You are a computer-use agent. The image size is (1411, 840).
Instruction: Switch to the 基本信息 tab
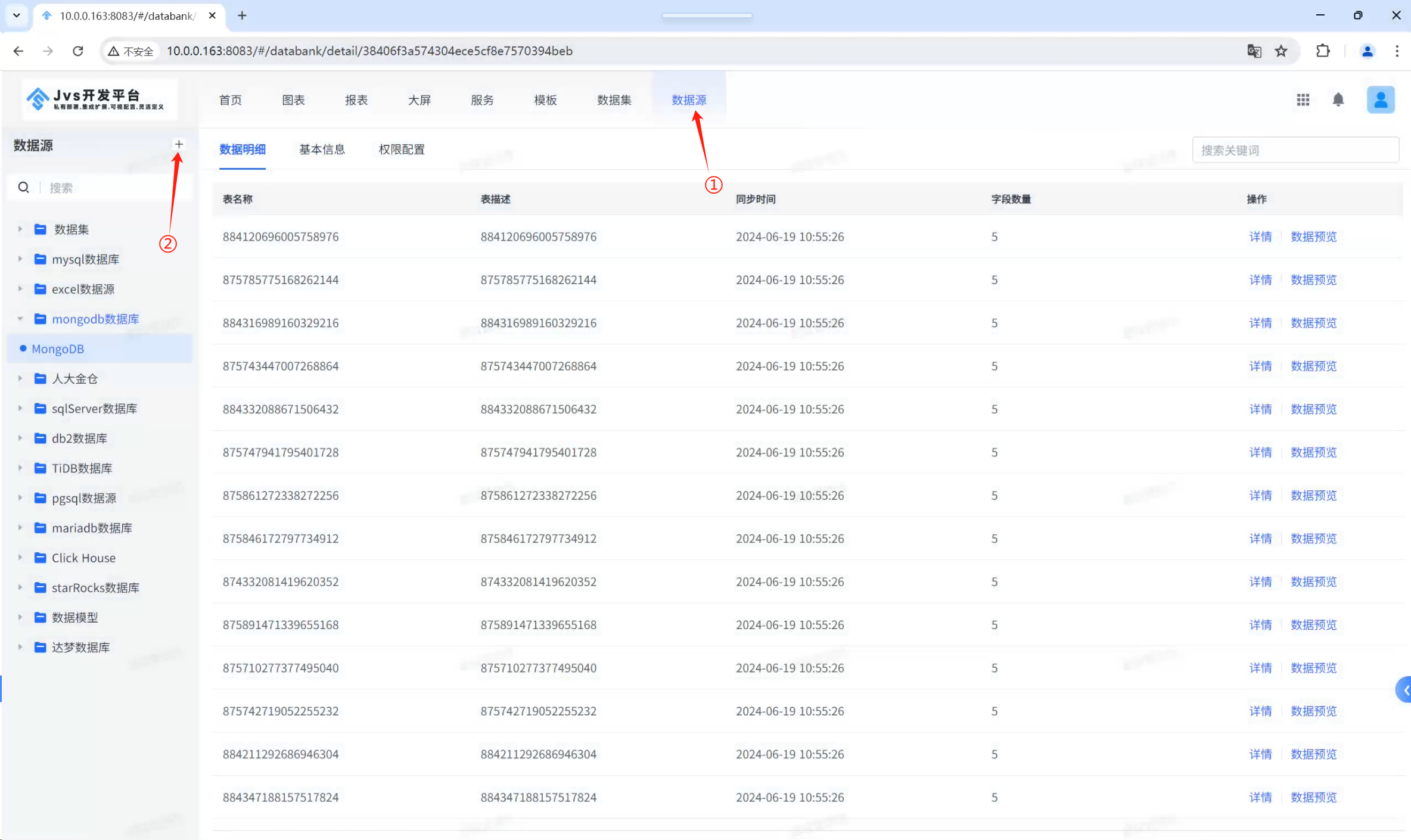point(322,150)
